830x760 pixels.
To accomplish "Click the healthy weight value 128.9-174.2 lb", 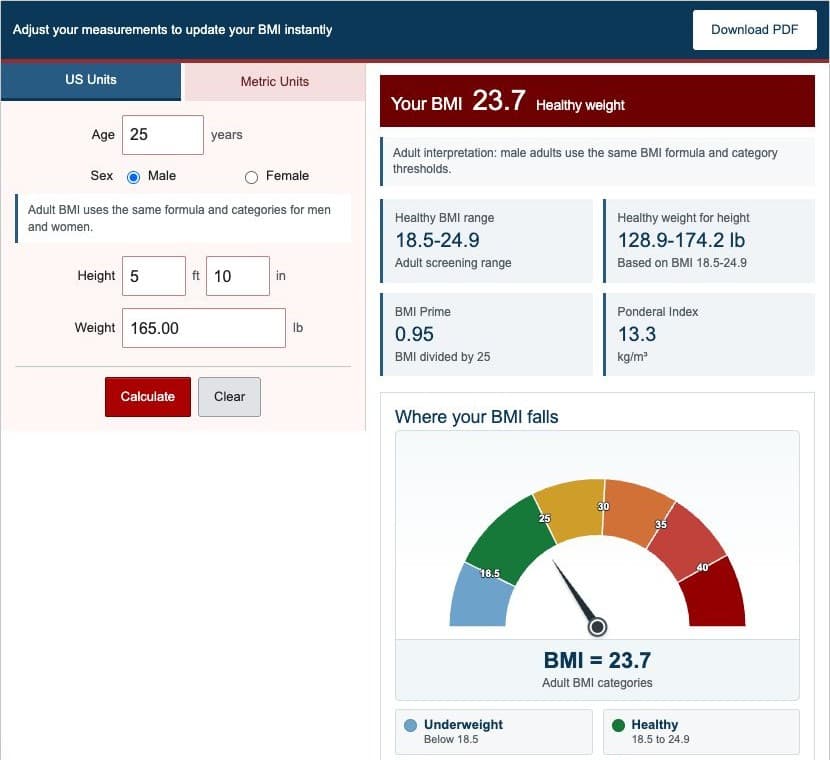I will pos(681,240).
